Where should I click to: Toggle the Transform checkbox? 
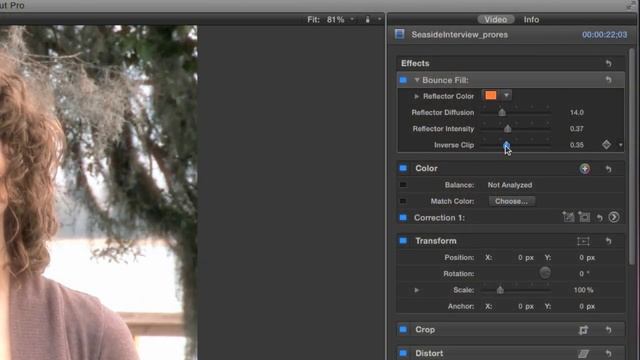[403, 241]
